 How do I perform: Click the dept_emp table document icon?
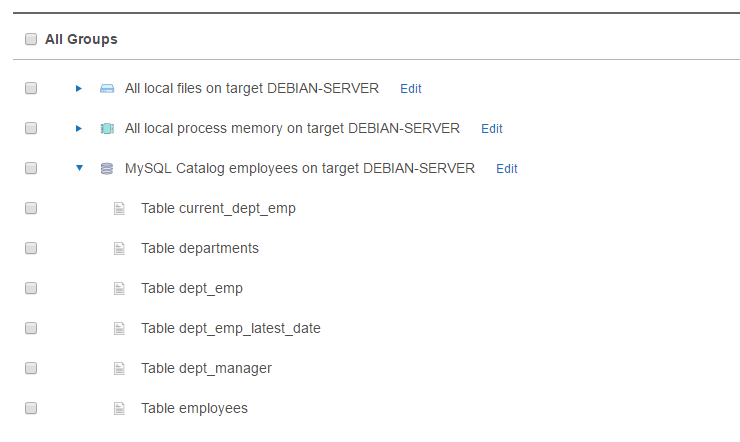(x=120, y=289)
